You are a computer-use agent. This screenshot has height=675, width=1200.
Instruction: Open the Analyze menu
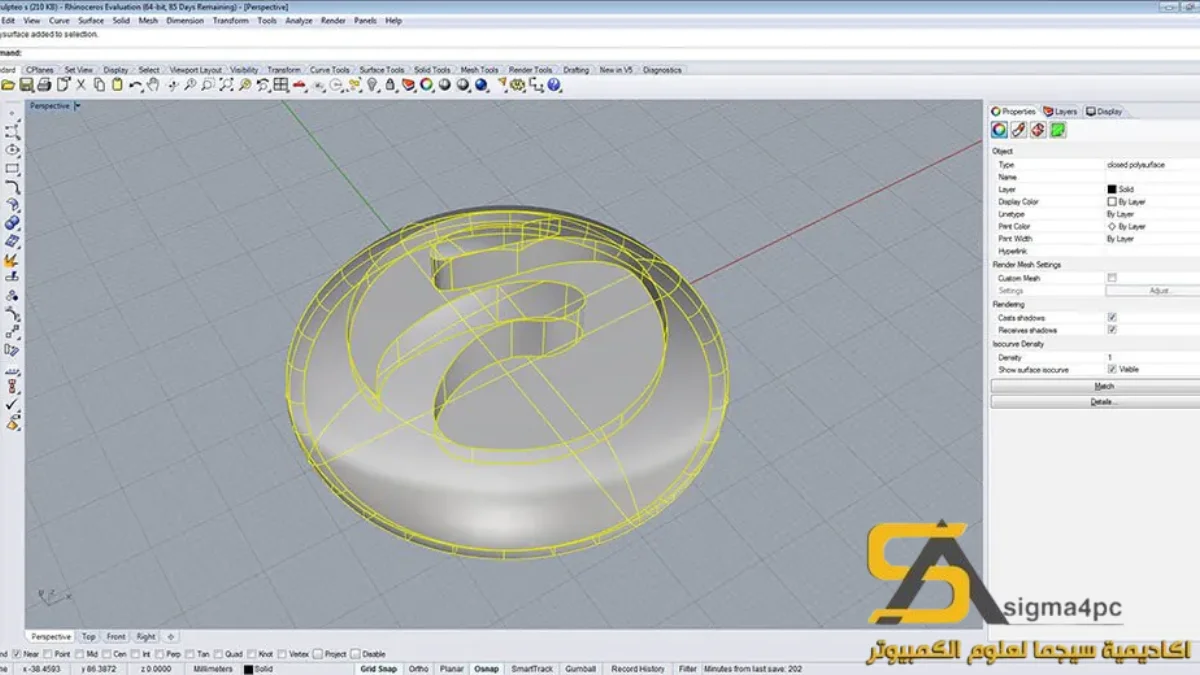click(x=299, y=20)
